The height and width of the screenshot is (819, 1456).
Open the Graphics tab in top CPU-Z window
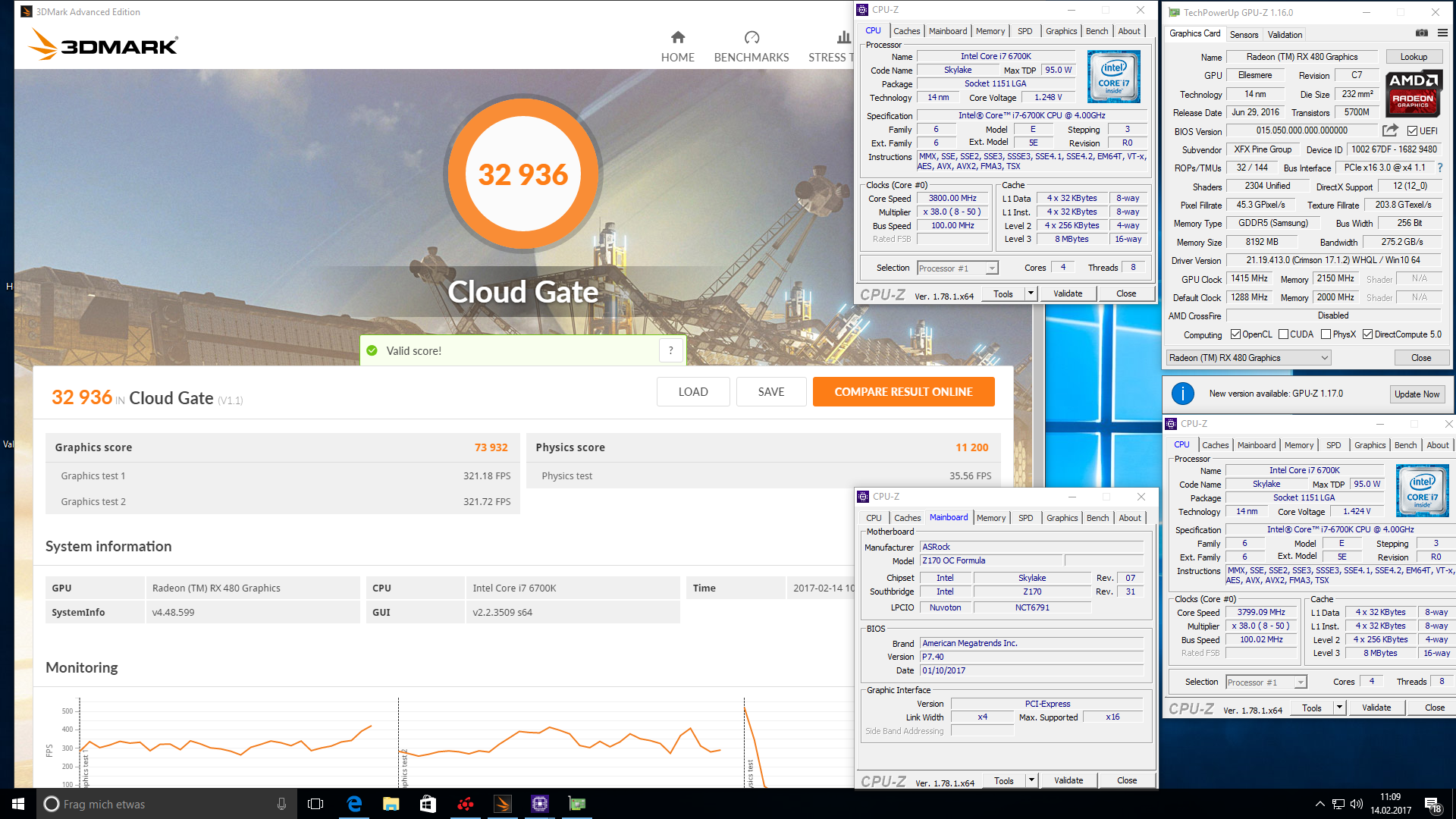click(1061, 31)
